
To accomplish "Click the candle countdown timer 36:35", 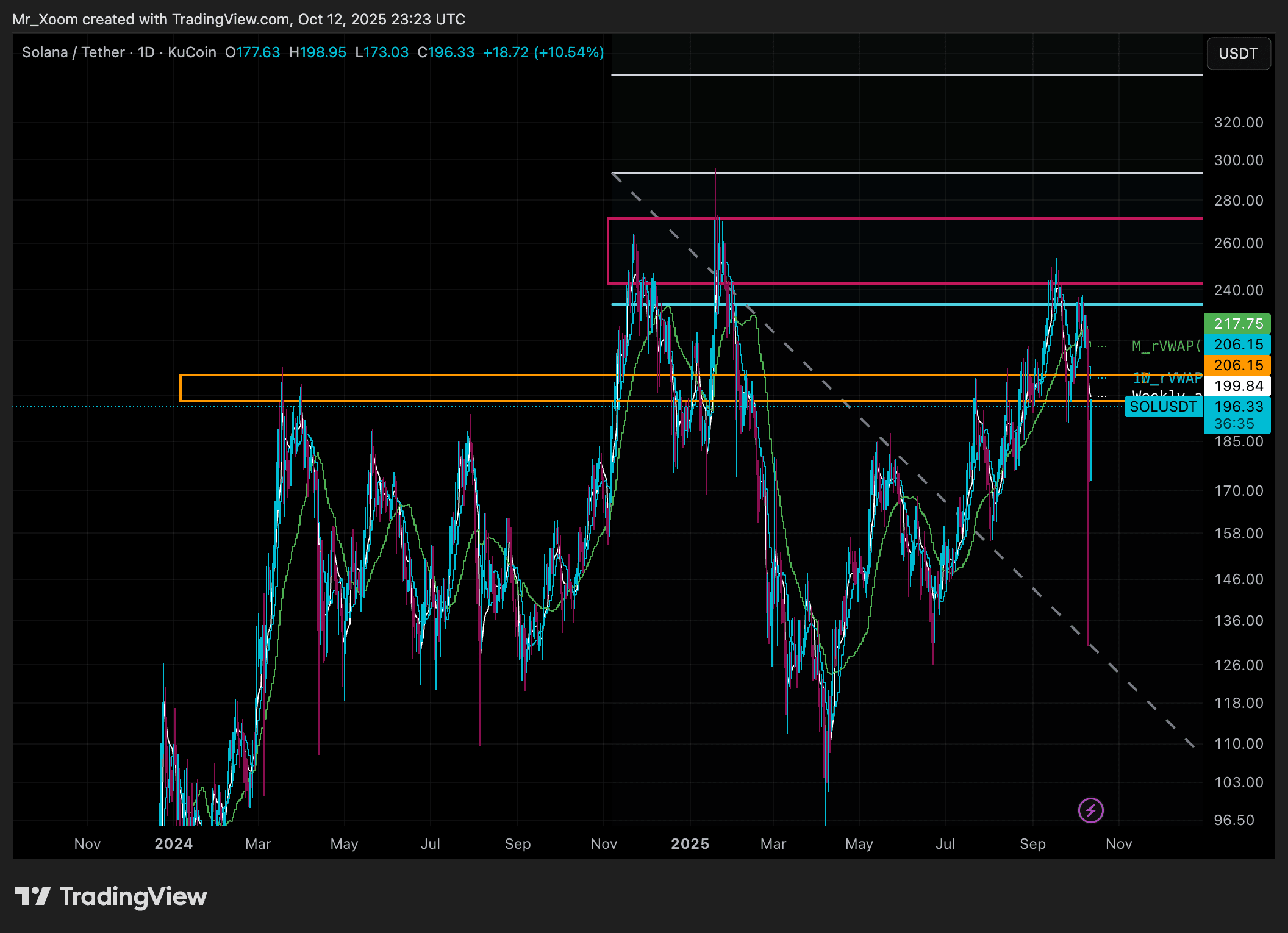I will tap(1234, 424).
